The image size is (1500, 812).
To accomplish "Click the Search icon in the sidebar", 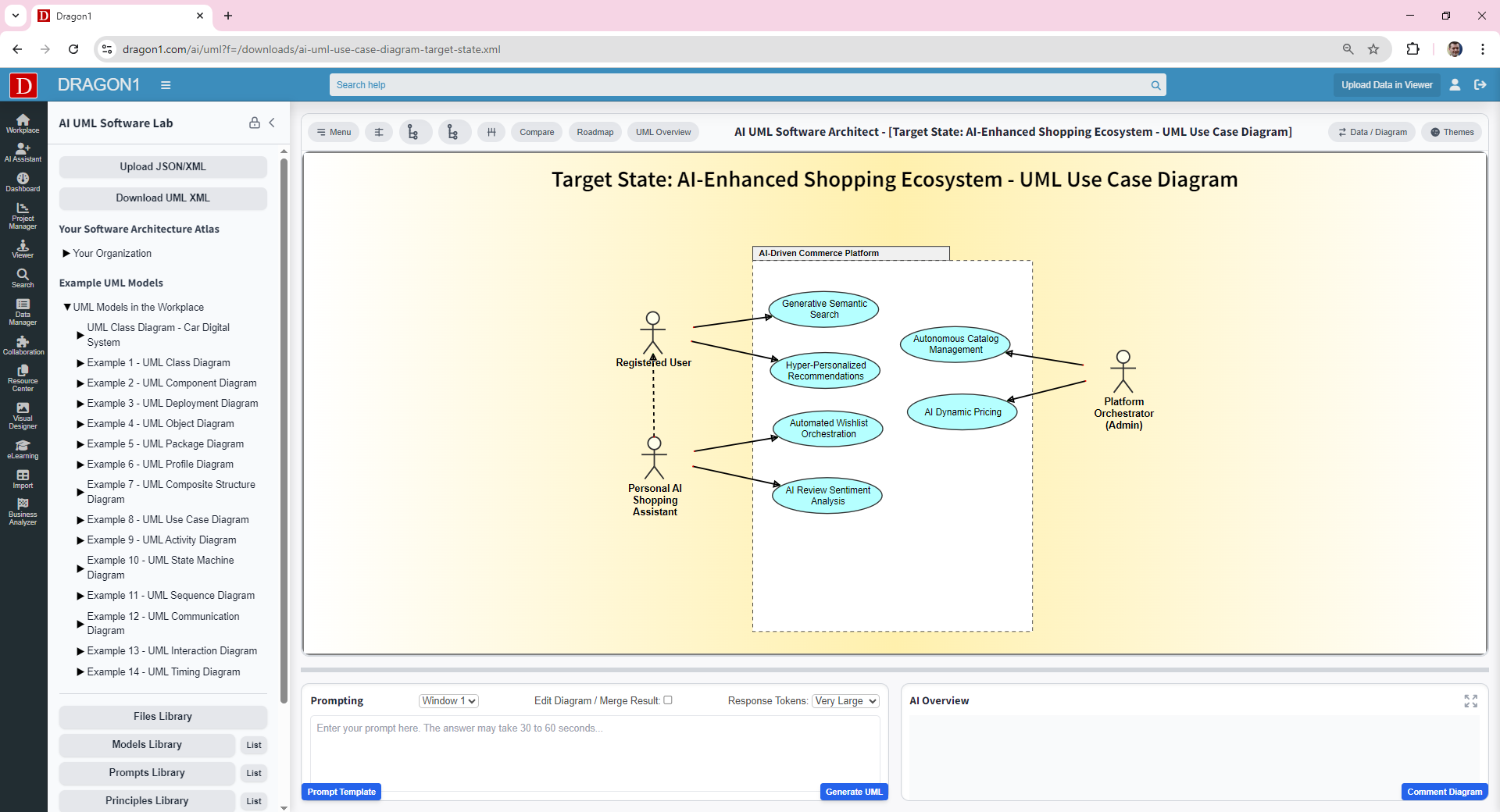I will click(x=23, y=277).
